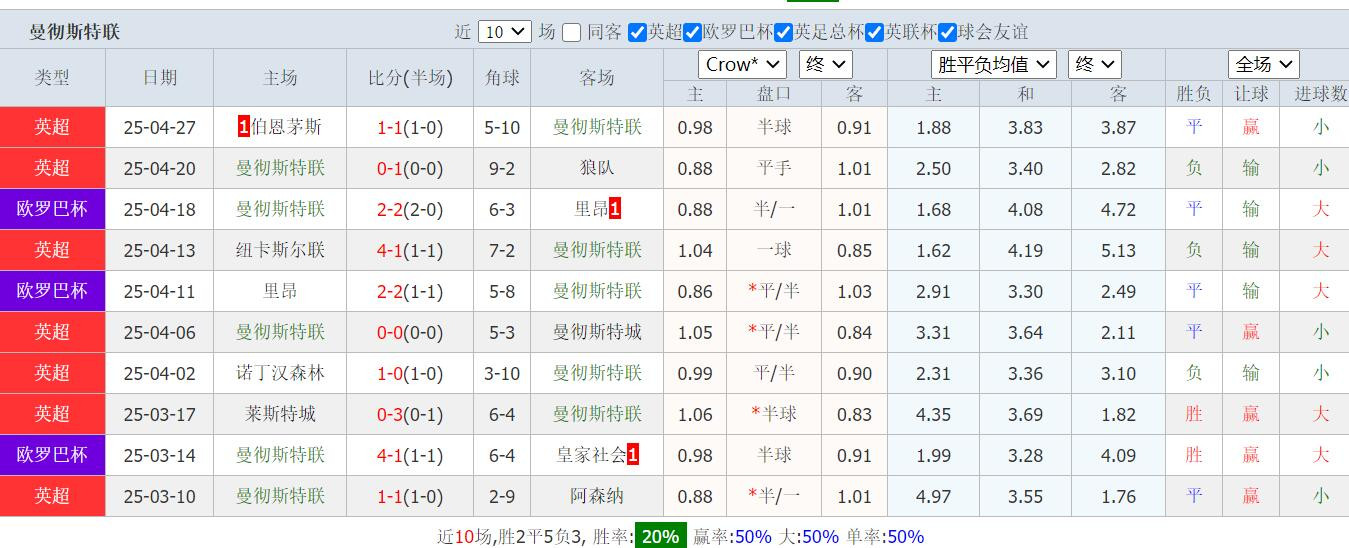
Task: Uncheck the 英联杯 filter checkbox
Action: (874, 32)
